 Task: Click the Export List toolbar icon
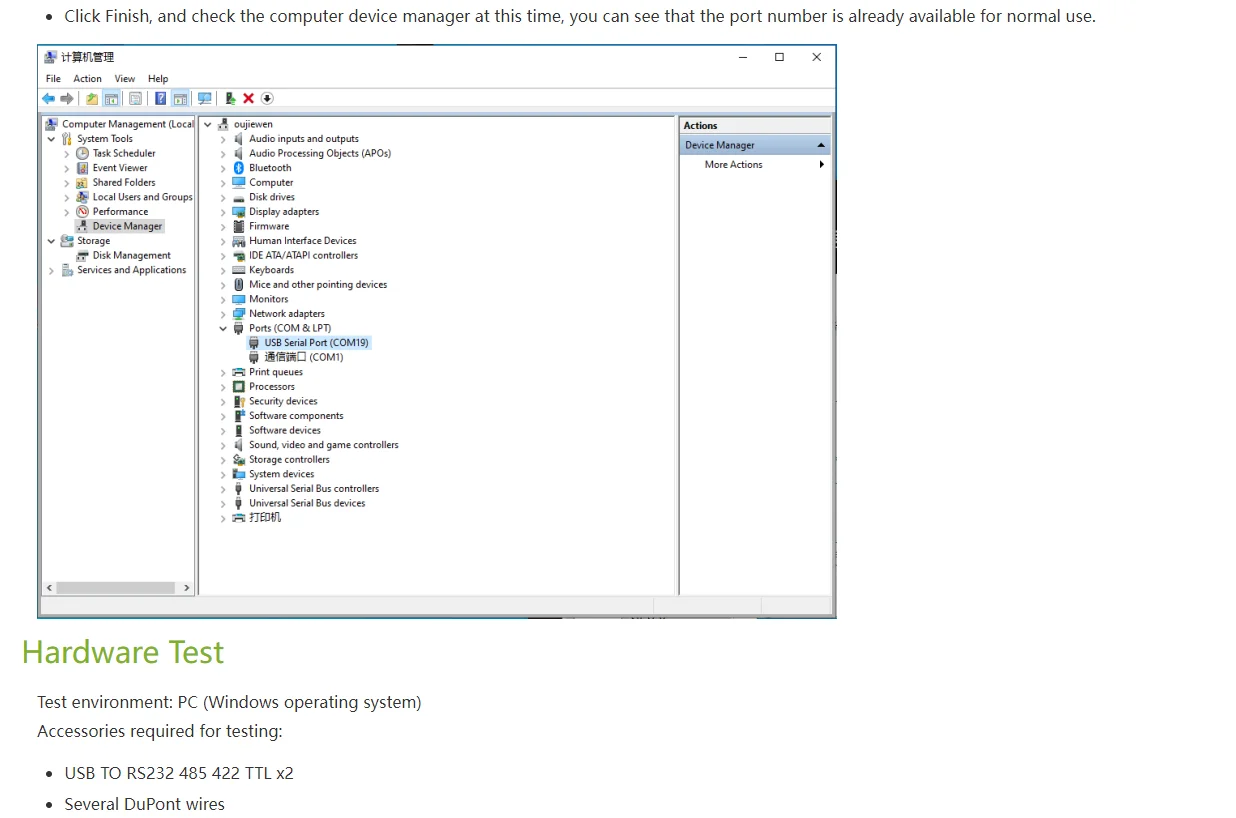(x=135, y=98)
